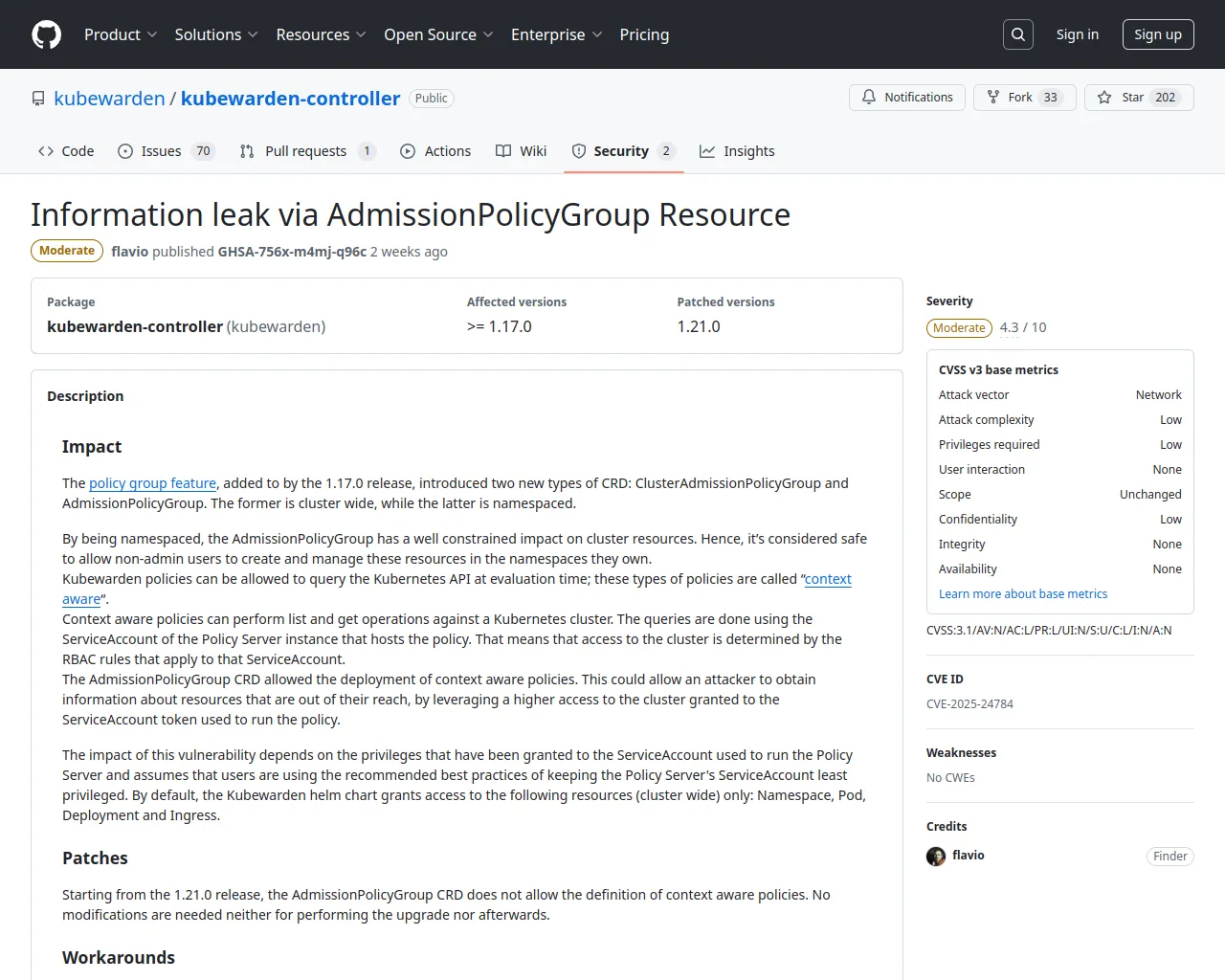Image resolution: width=1225 pixels, height=980 pixels.
Task: Click the Public repository badge
Action: (432, 99)
